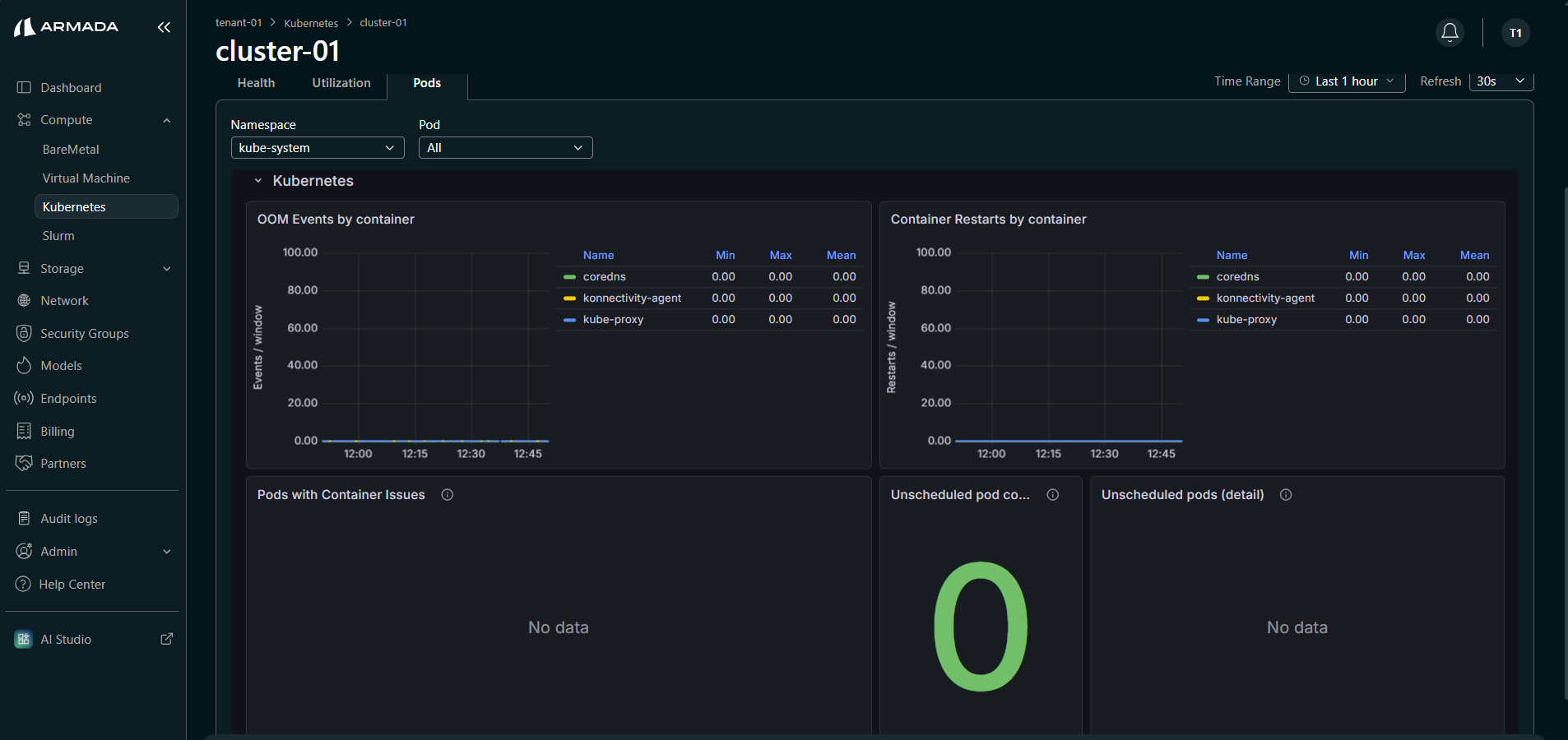The width and height of the screenshot is (1568, 740).
Task: Show info for Pods with Container Issues
Action: (448, 495)
